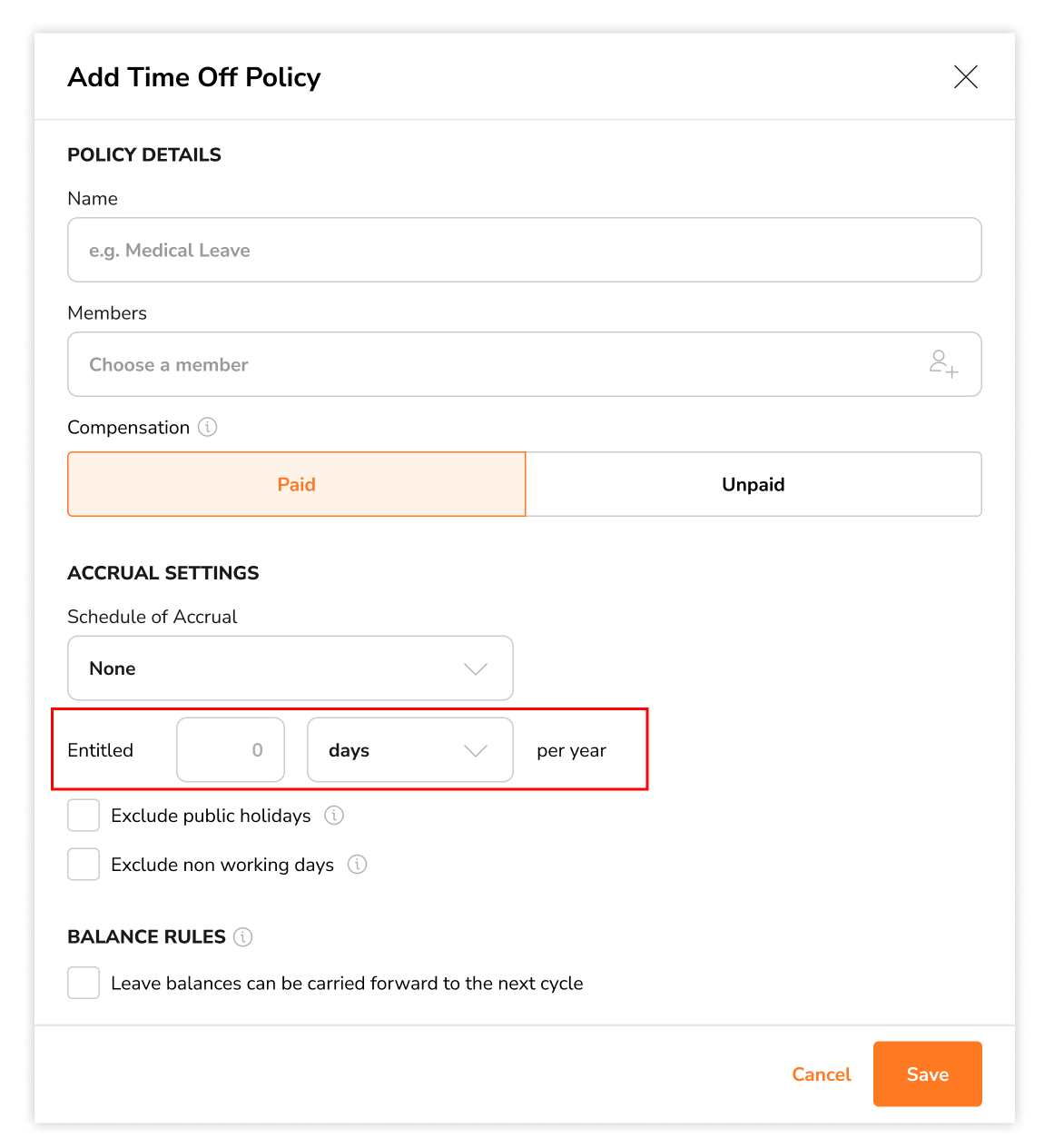
Task: Click the Balance Rules info icon
Action: pos(242,936)
